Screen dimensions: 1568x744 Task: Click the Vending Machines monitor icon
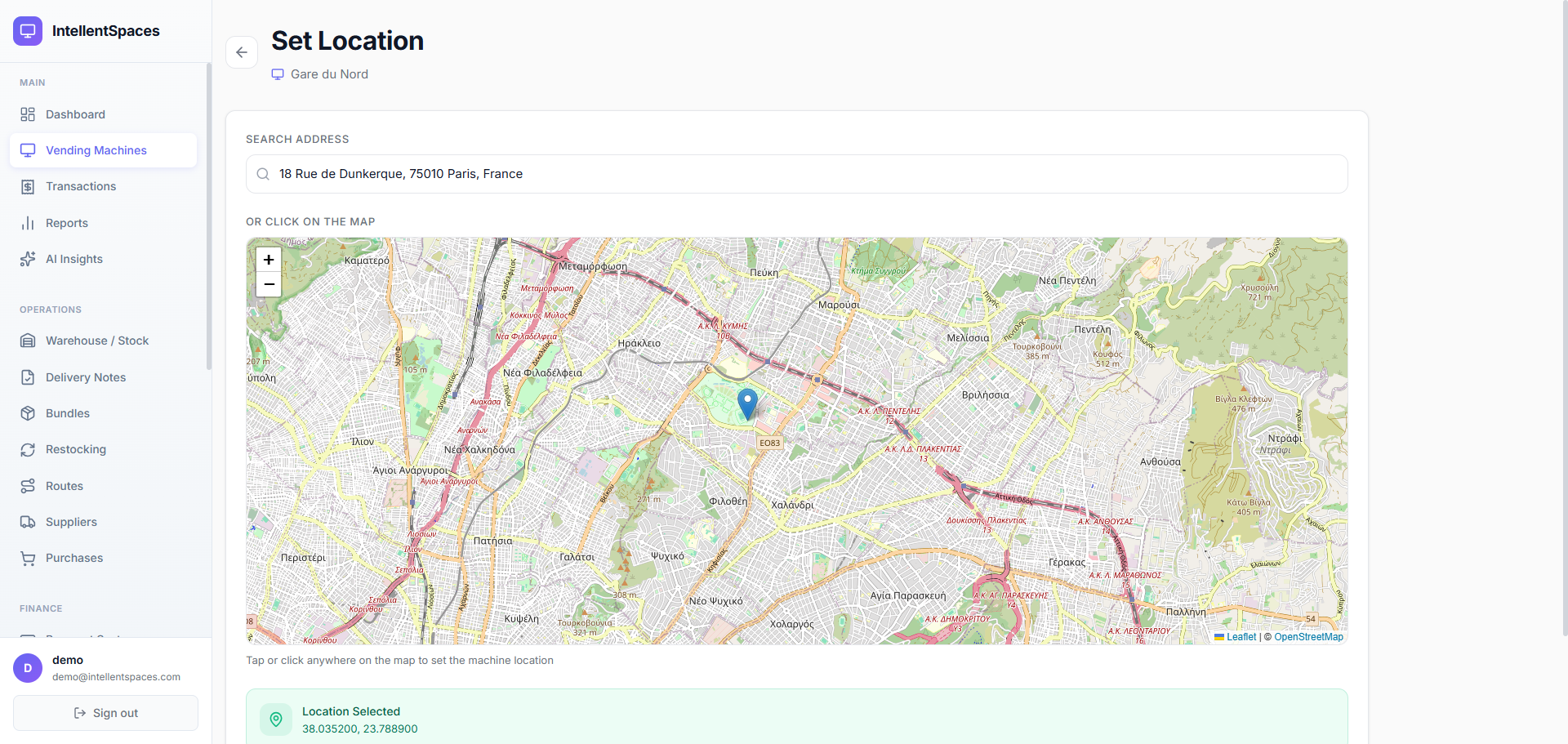28,150
